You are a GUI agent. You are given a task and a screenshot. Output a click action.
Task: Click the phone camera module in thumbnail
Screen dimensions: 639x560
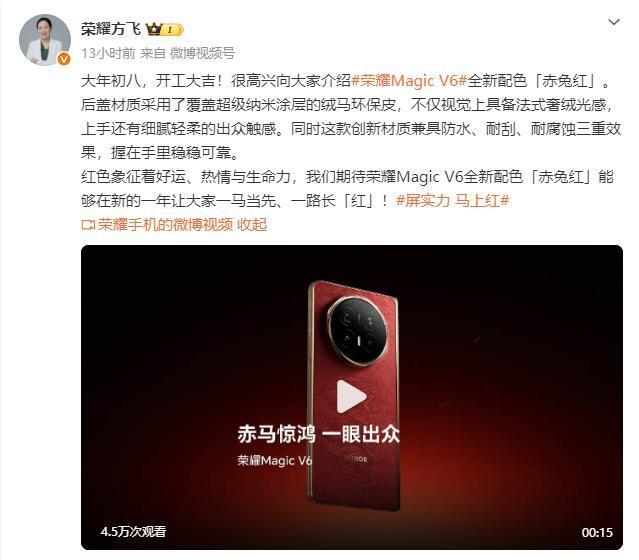(357, 331)
